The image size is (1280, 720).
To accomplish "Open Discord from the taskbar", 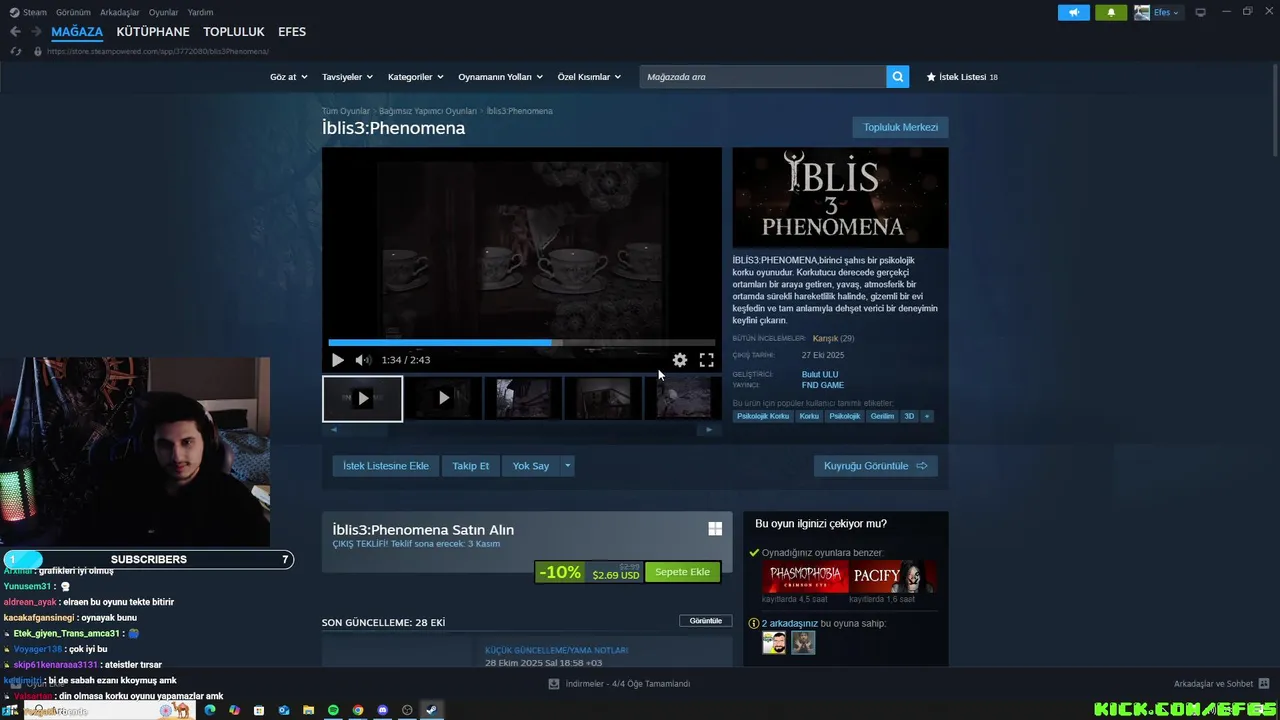I will point(383,710).
